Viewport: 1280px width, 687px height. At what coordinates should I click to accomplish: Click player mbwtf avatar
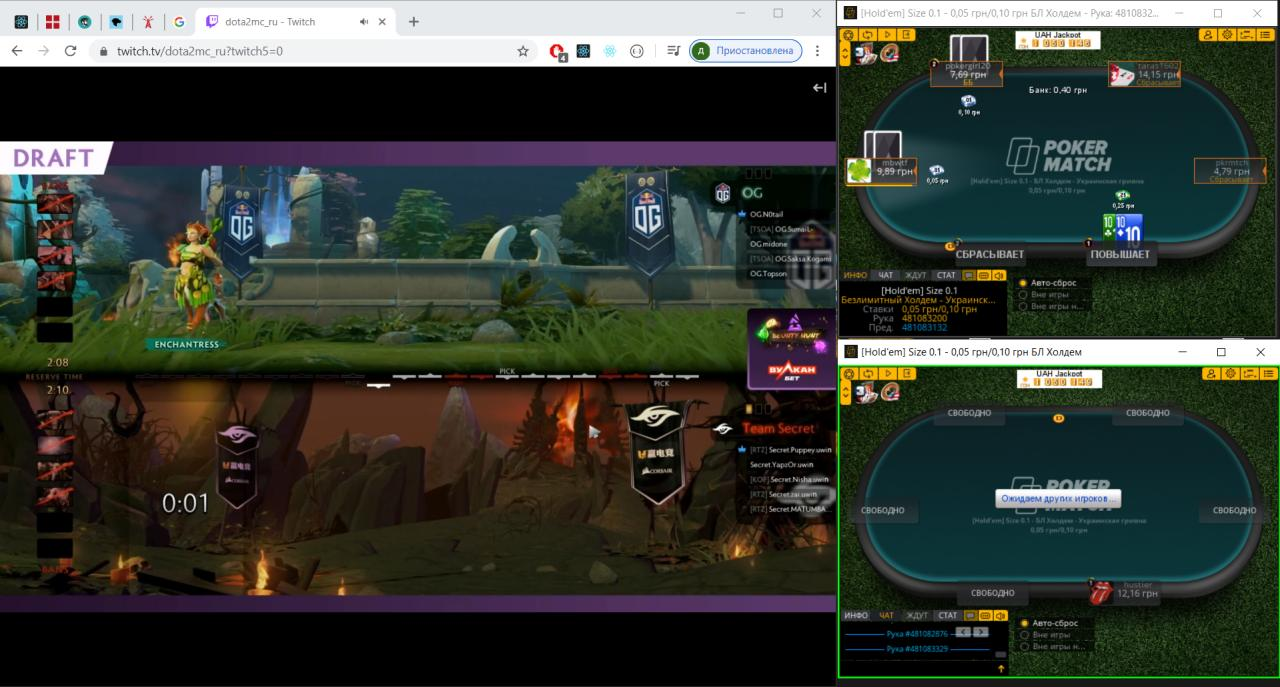click(x=859, y=171)
